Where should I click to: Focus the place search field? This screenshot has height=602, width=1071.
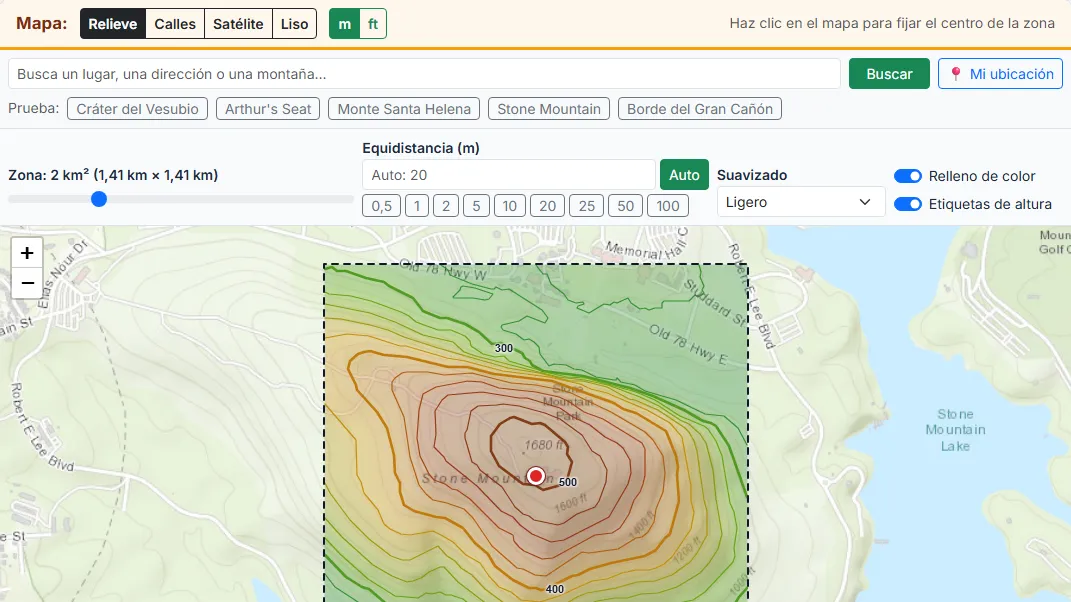pyautogui.click(x=424, y=74)
